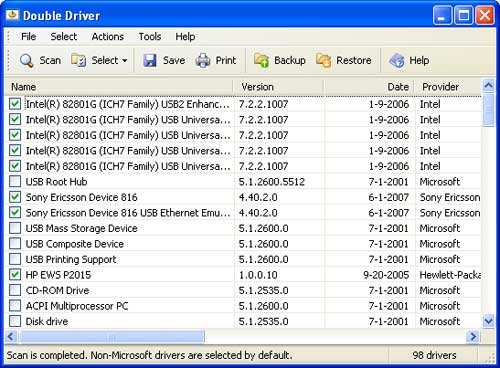Sort by the Date column header
Screen dimensions: 500x368
(369, 87)
